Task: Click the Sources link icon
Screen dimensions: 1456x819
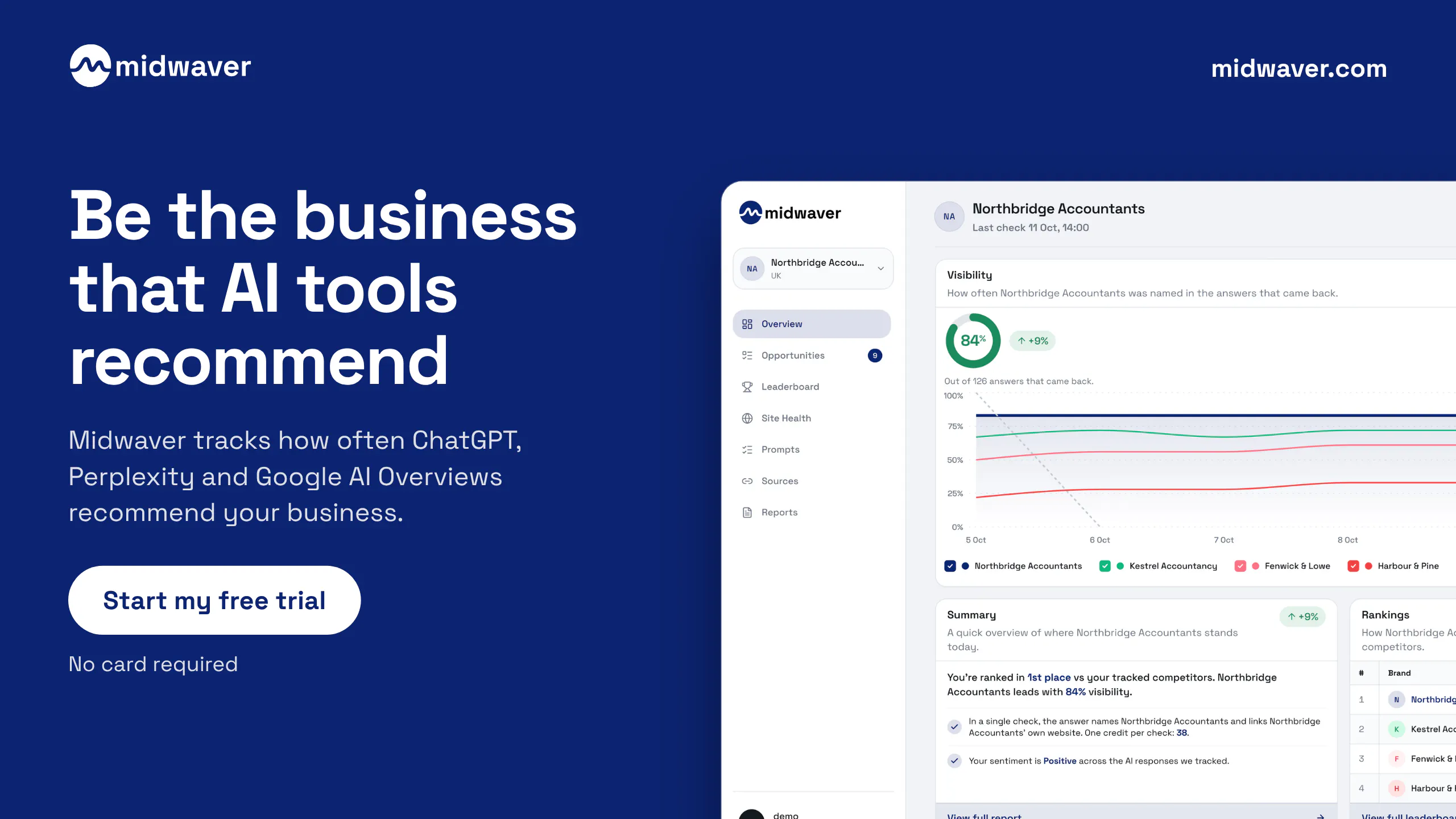Action: (747, 481)
